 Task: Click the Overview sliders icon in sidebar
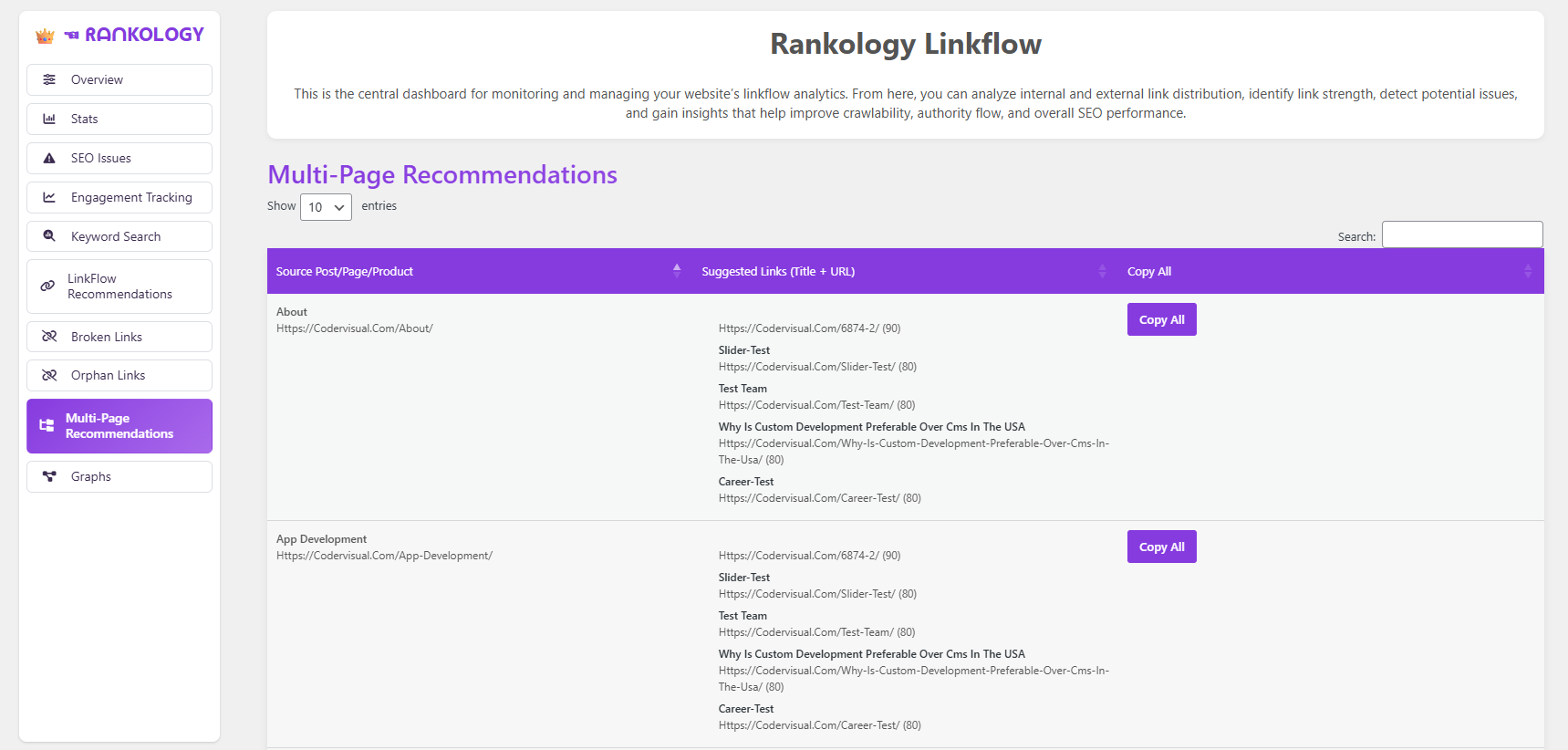(49, 79)
